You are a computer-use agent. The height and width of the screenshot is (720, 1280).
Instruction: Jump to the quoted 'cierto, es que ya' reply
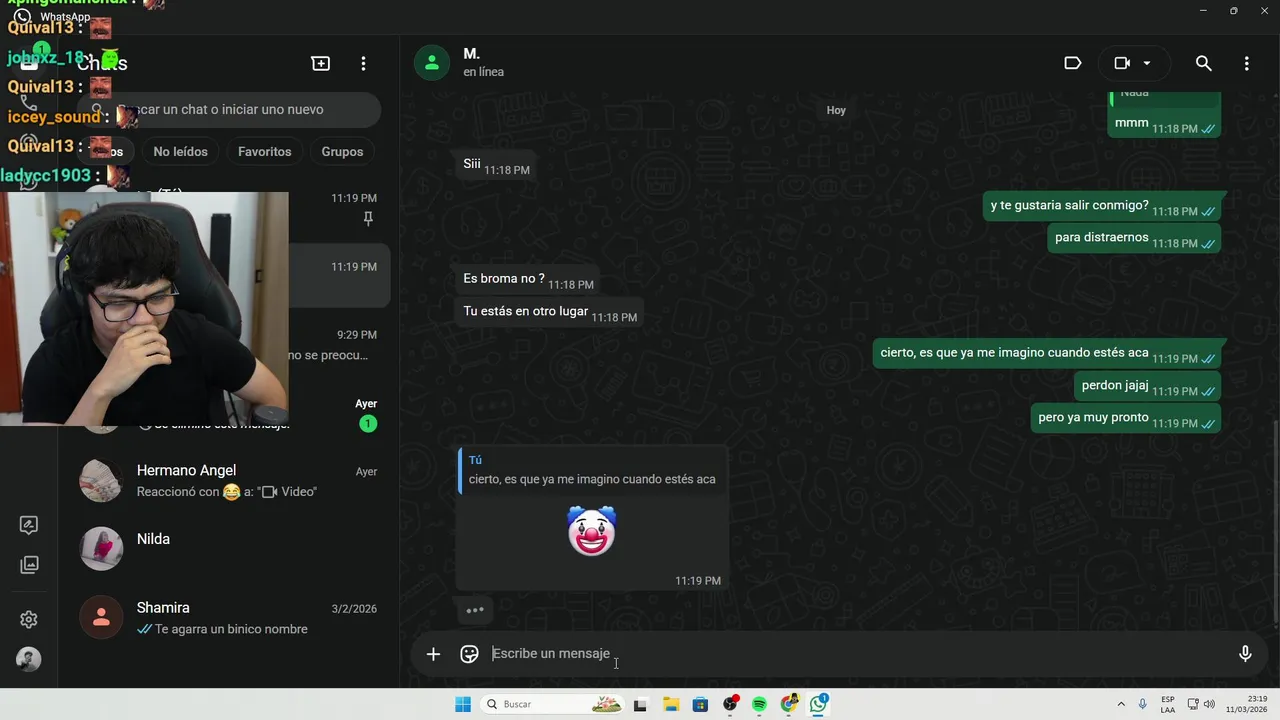coord(592,472)
